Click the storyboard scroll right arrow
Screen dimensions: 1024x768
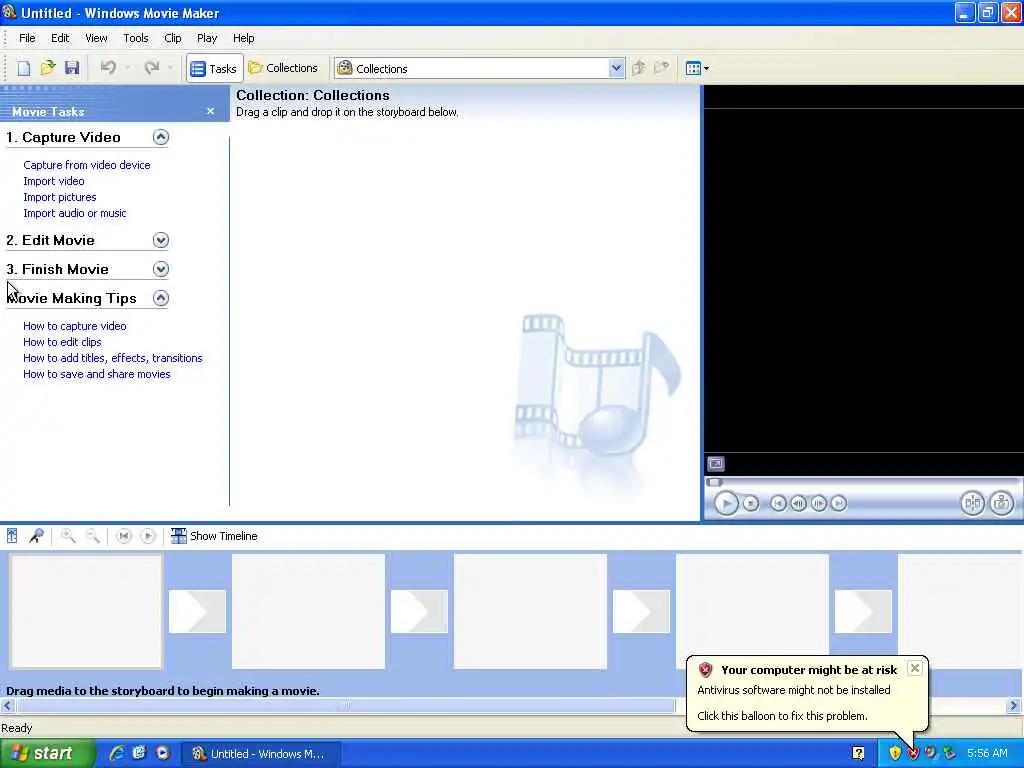pyautogui.click(x=1014, y=705)
